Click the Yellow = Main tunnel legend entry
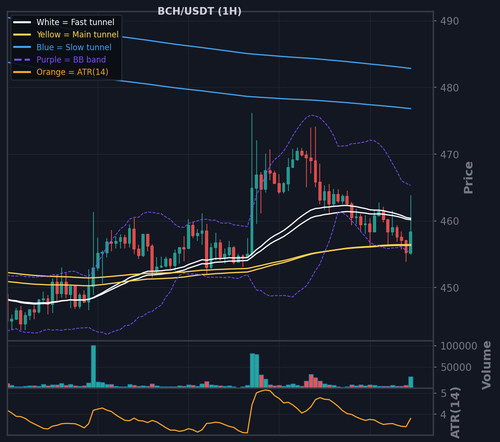Viewport: 500px width, 442px height. pyautogui.click(x=66, y=34)
